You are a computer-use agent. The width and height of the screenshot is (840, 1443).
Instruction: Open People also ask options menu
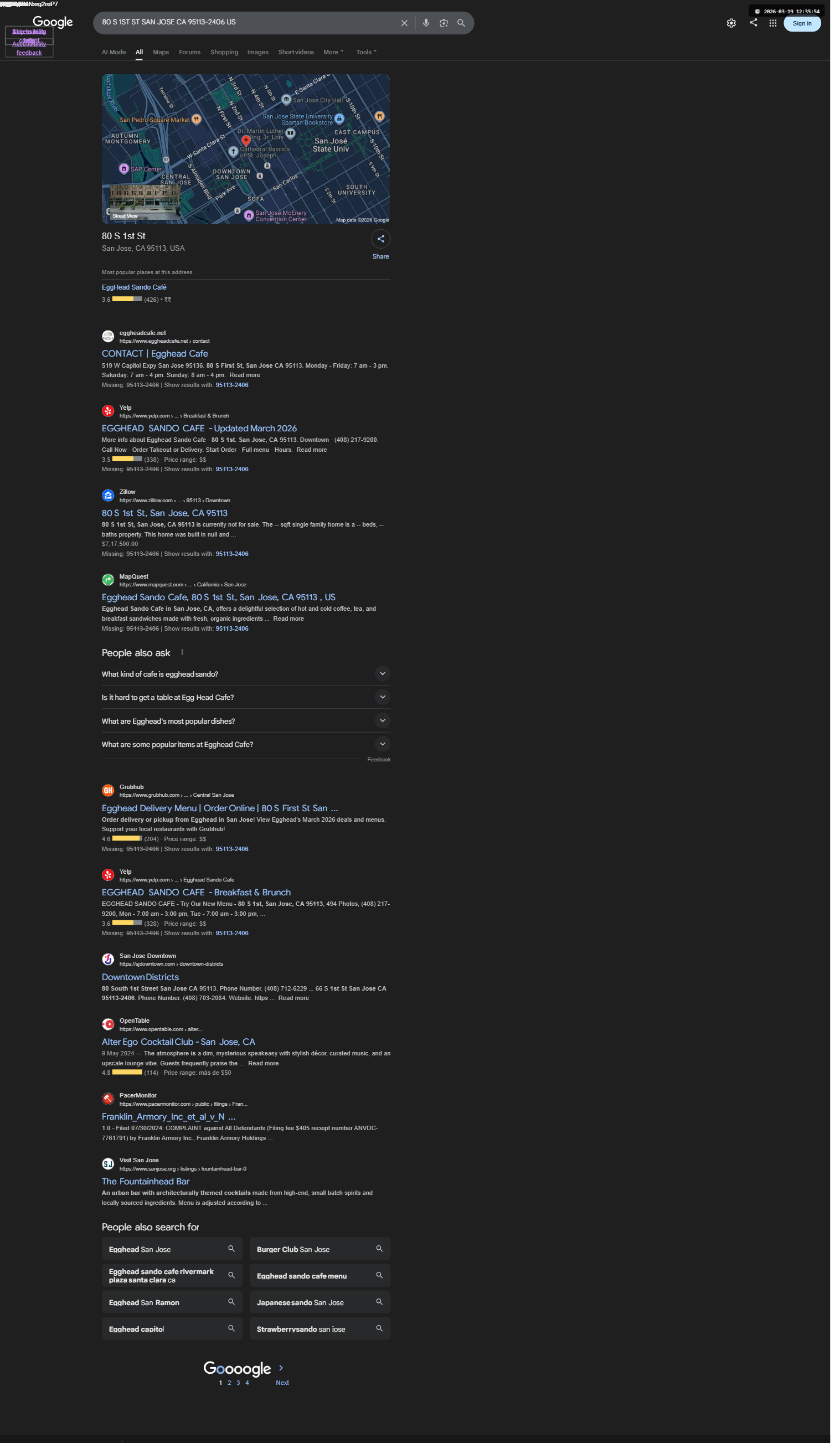point(182,652)
